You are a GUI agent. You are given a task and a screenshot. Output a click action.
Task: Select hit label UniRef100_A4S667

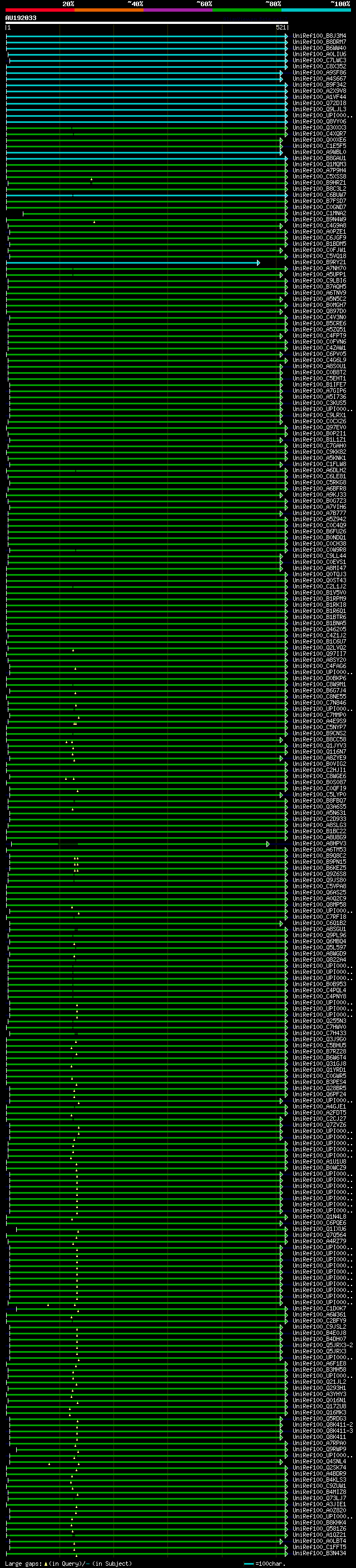[319, 78]
